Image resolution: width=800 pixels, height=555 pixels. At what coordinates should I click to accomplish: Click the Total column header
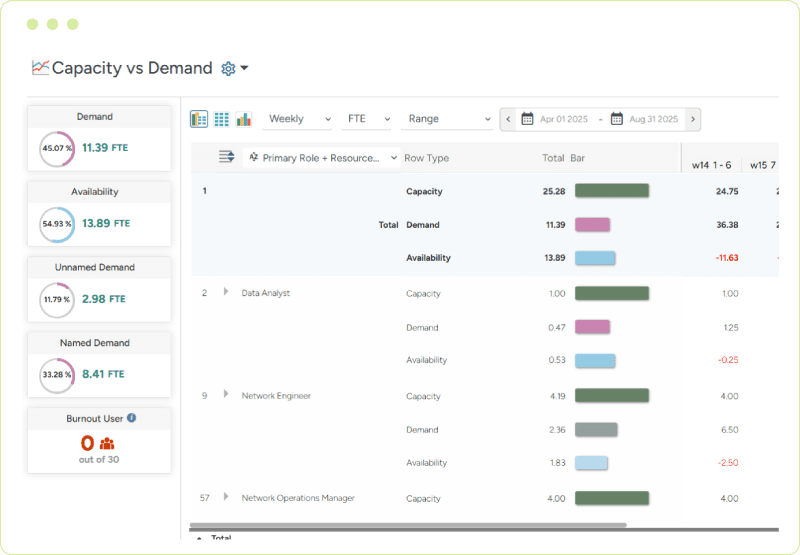pos(553,158)
